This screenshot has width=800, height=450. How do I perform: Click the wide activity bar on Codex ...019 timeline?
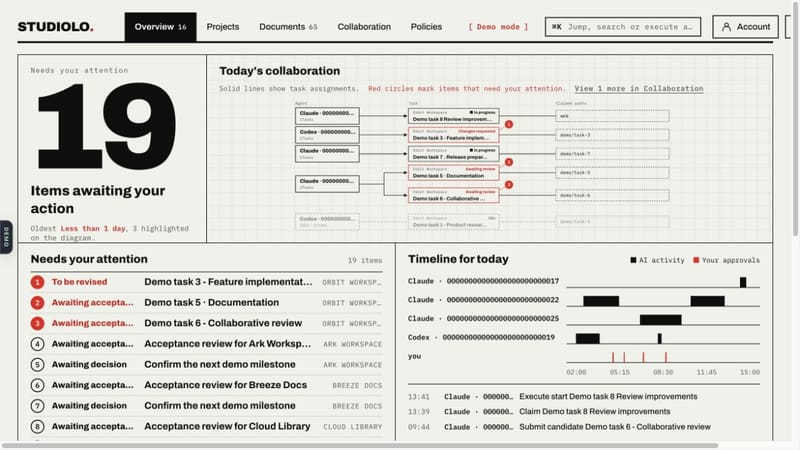pyautogui.click(x=588, y=338)
